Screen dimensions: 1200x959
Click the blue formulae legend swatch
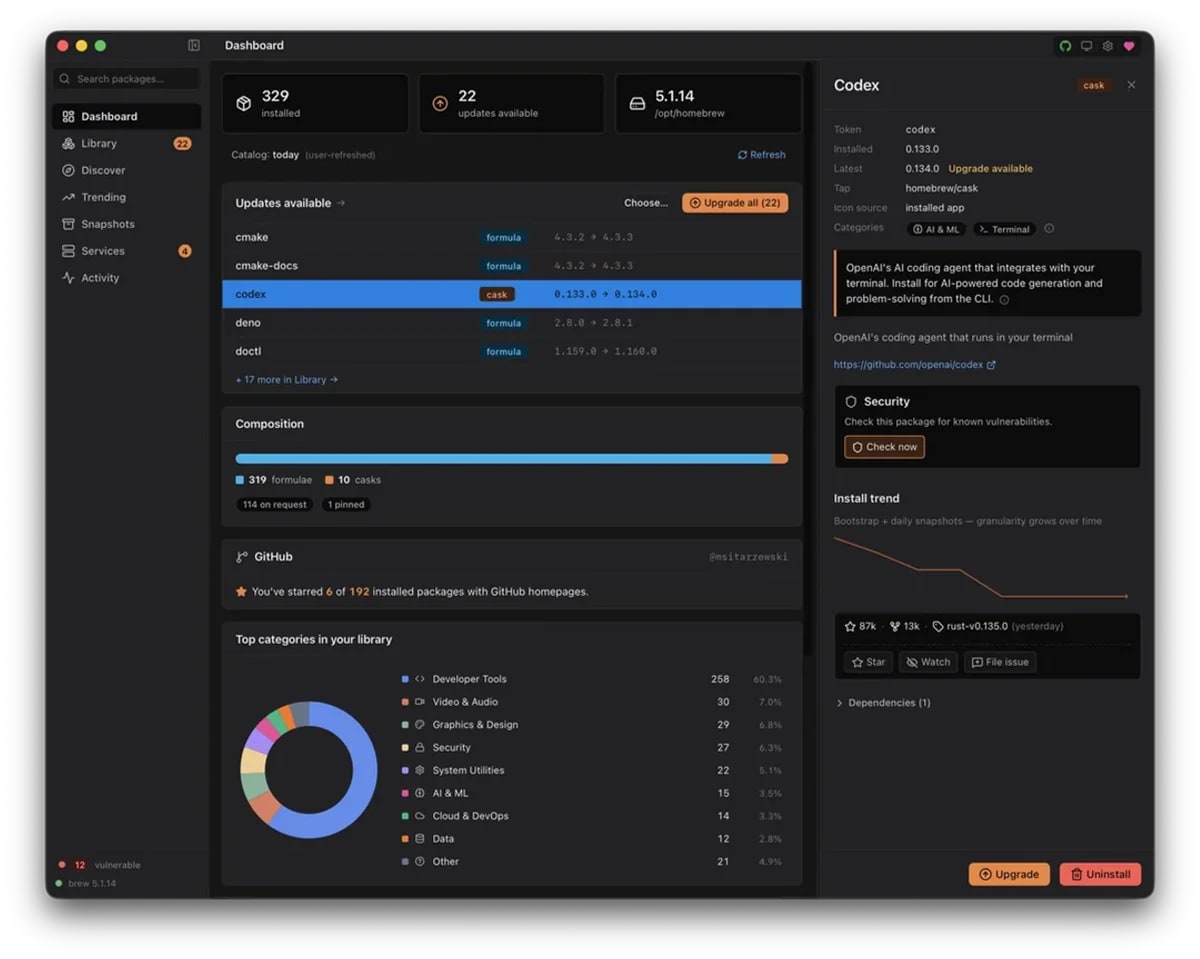tap(240, 480)
